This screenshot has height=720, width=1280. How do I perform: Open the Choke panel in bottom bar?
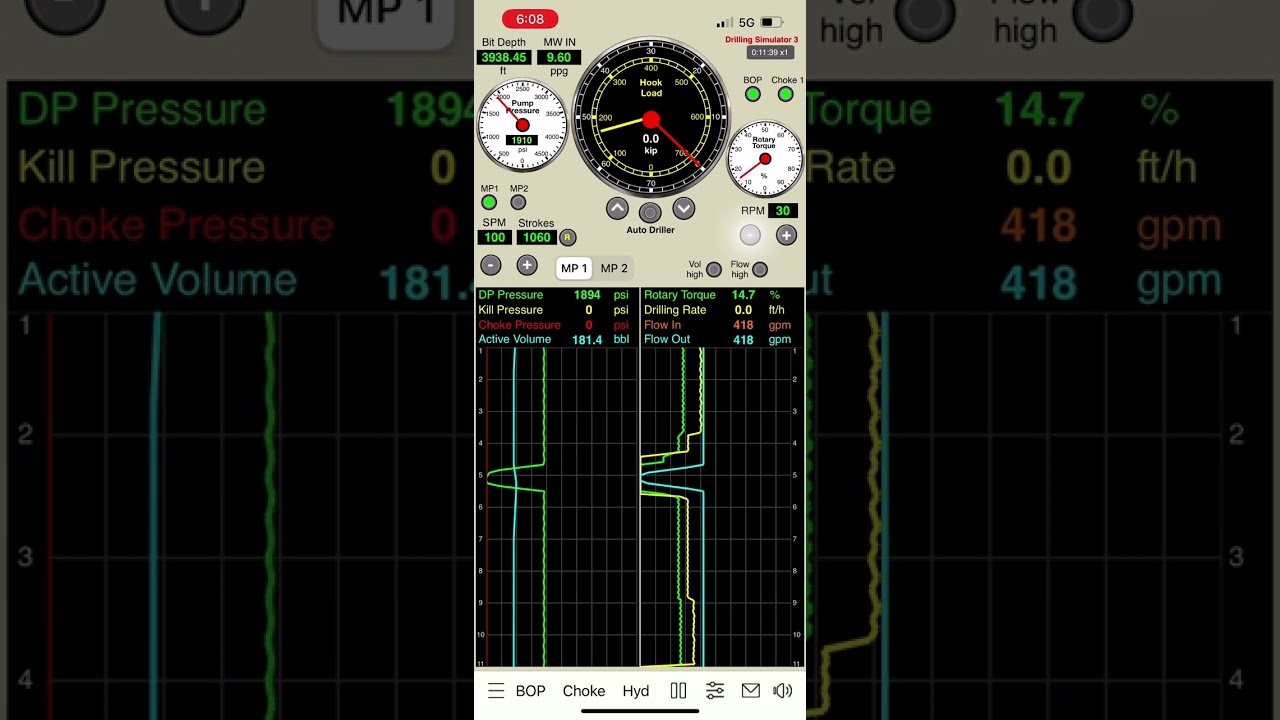click(584, 691)
